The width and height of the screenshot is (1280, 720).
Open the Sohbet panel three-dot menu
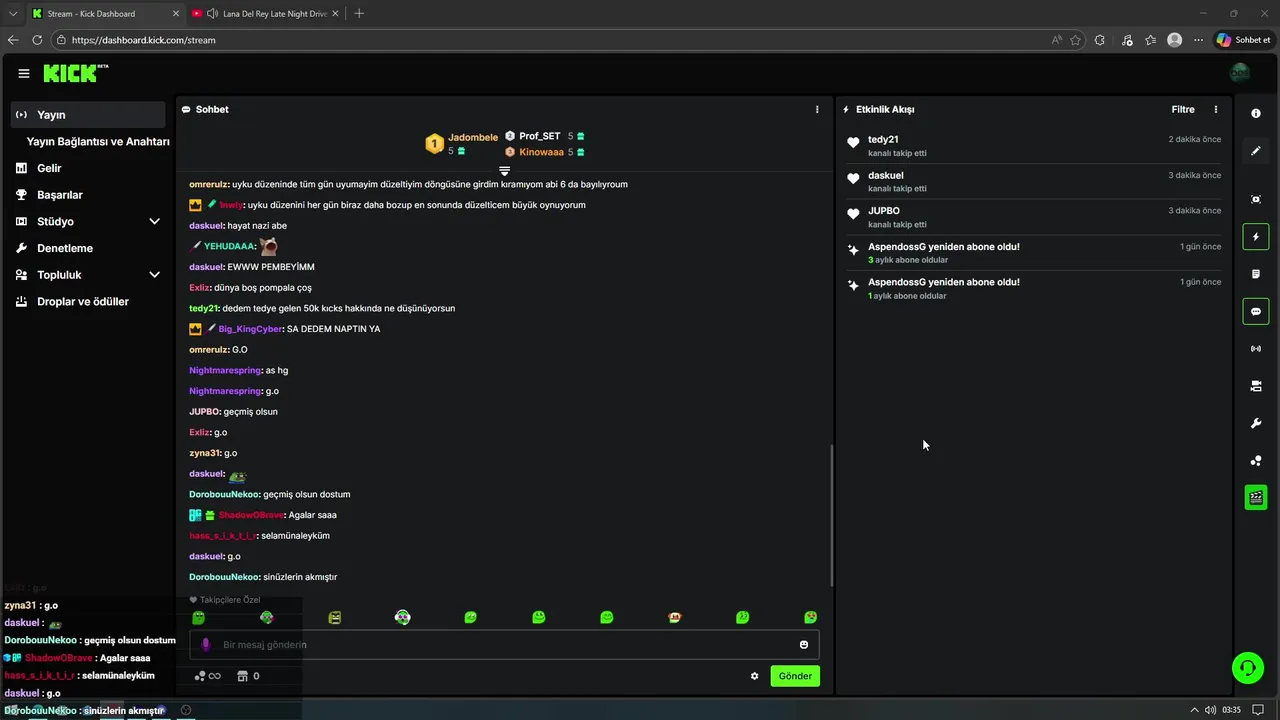817,109
